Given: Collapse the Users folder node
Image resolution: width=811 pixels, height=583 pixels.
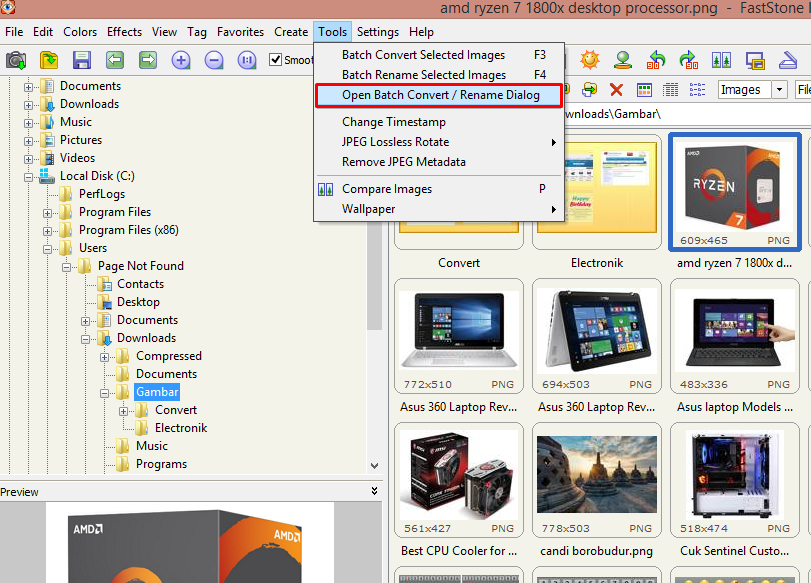Looking at the screenshot, I should (48, 249).
